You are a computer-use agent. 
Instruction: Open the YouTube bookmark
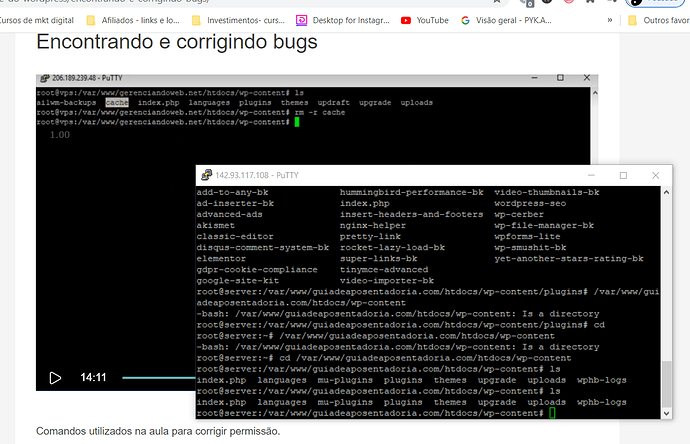[425, 20]
